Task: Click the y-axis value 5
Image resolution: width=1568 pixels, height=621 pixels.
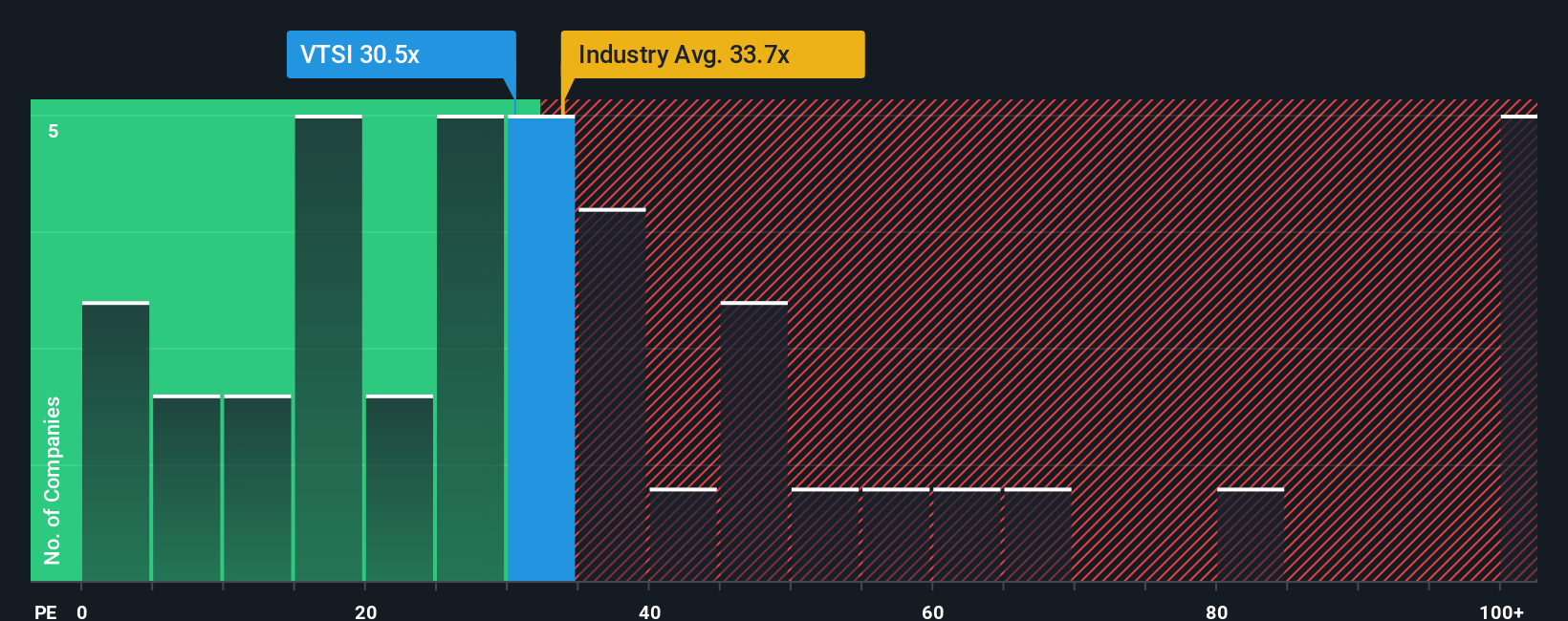Action: [x=54, y=131]
